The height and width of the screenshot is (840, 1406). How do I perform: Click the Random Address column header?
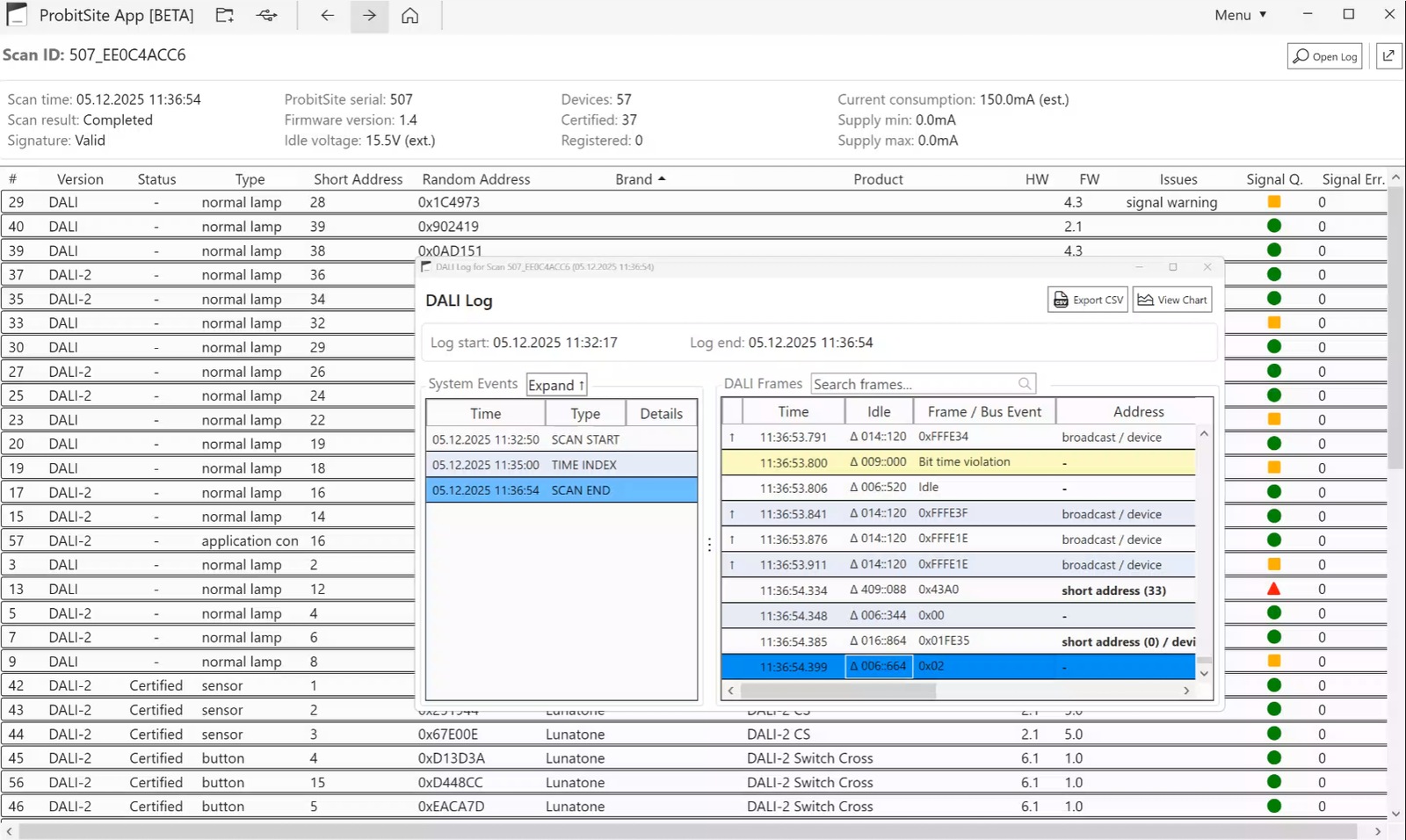click(476, 179)
